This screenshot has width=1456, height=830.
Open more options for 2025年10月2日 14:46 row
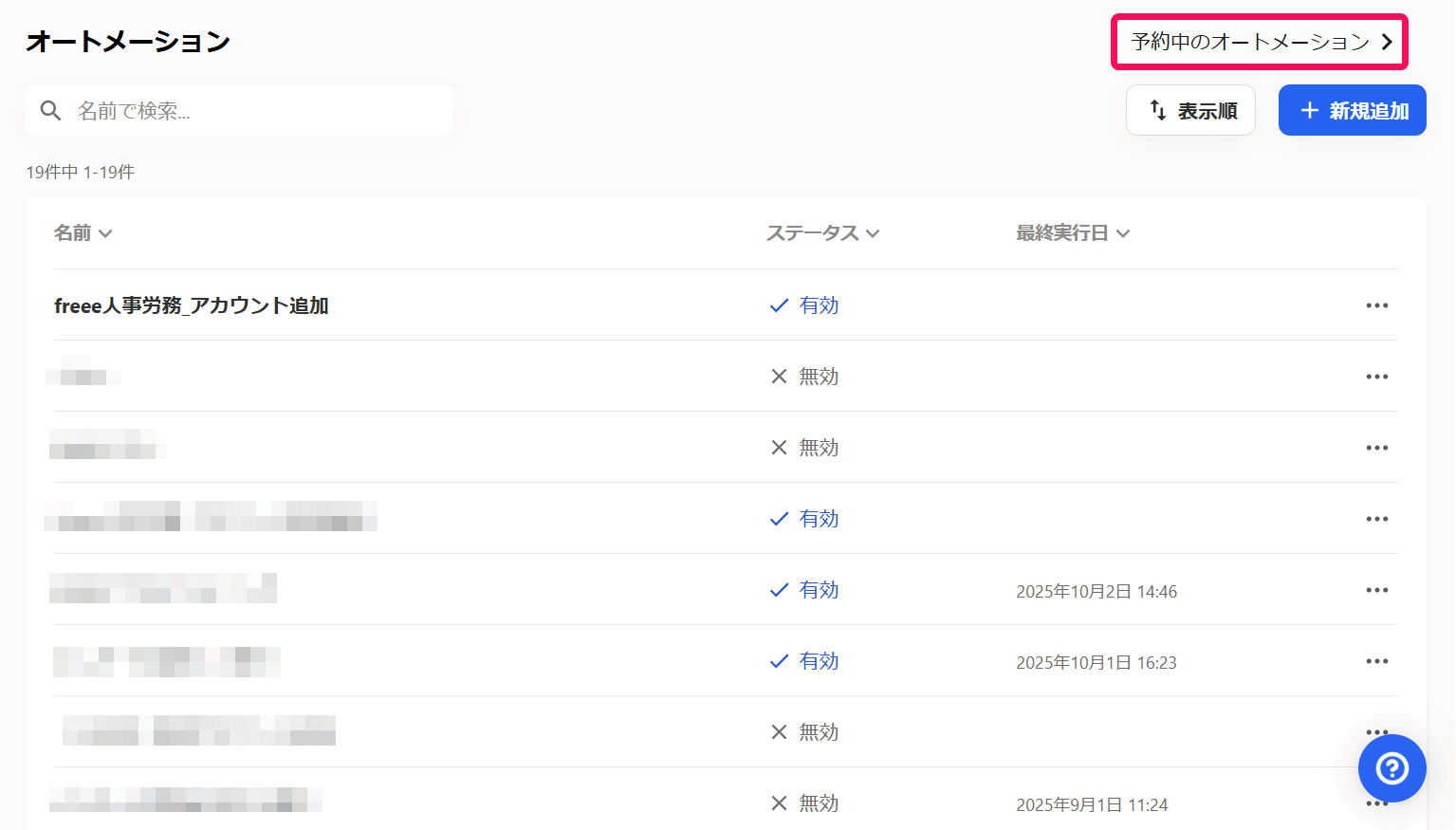pyautogui.click(x=1377, y=590)
